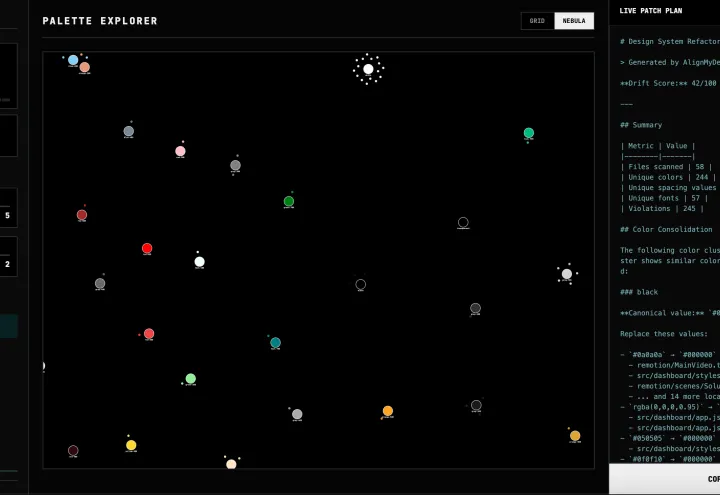The height and width of the screenshot is (495, 720).
Task: Click the '... and 14 more loca' line
Action: click(x=674, y=397)
